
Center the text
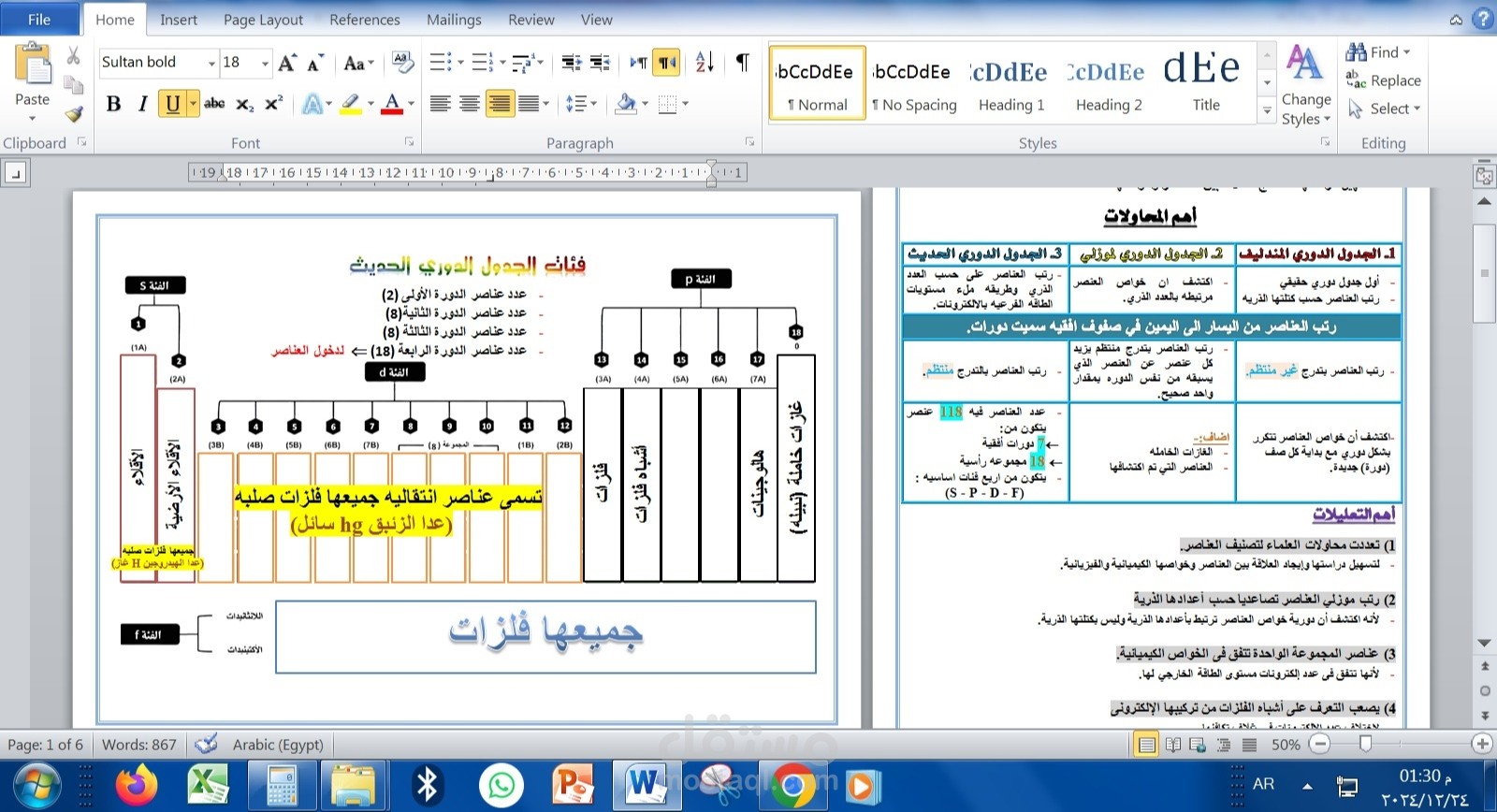[x=470, y=104]
